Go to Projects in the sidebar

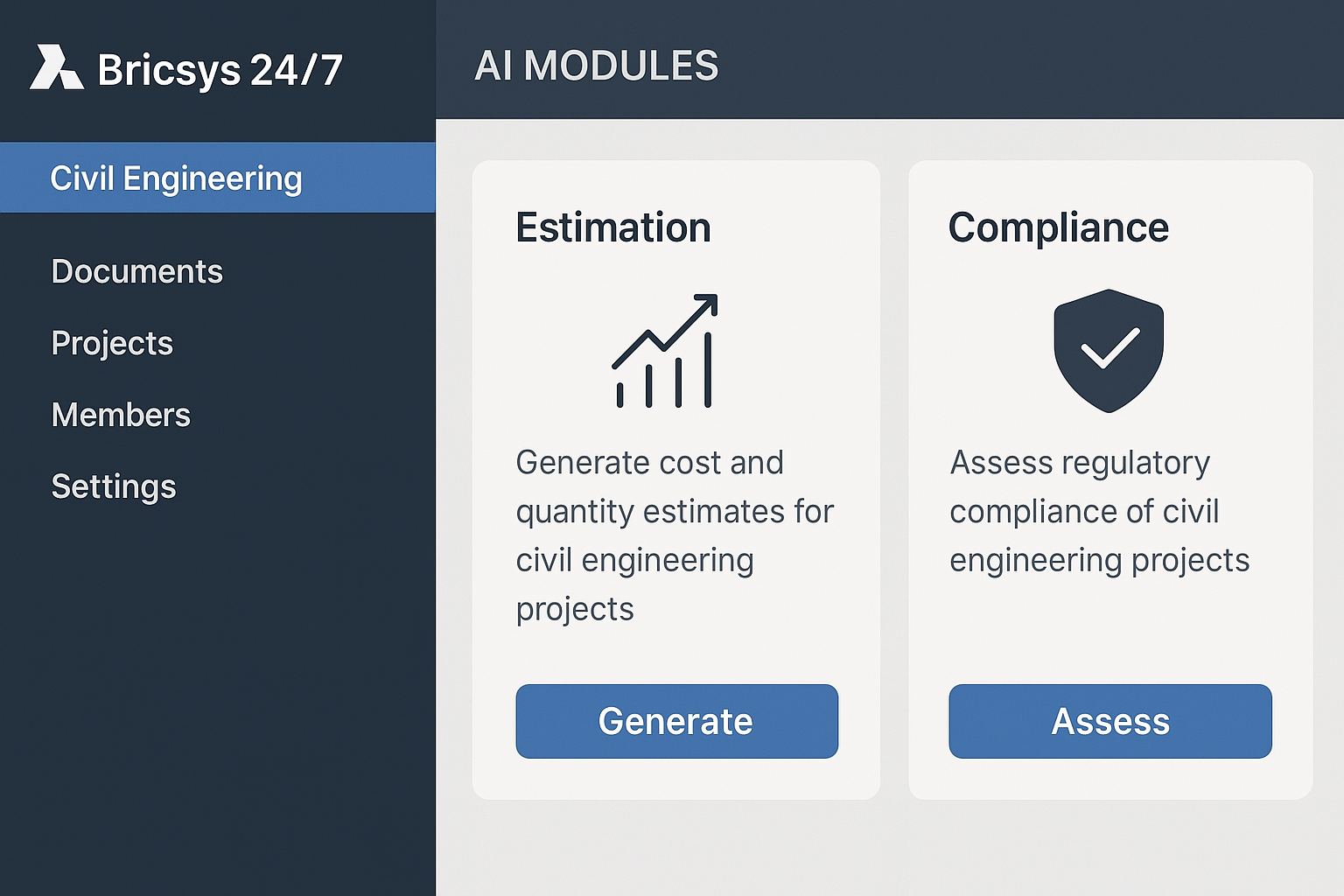(x=112, y=343)
